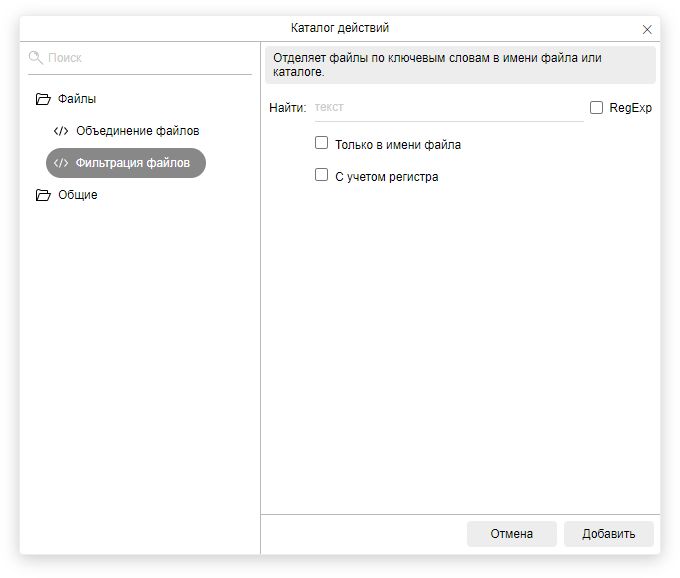Viewport: 680px width, 578px height.
Task: Click the folder icon next to Общие
Action: click(42, 195)
